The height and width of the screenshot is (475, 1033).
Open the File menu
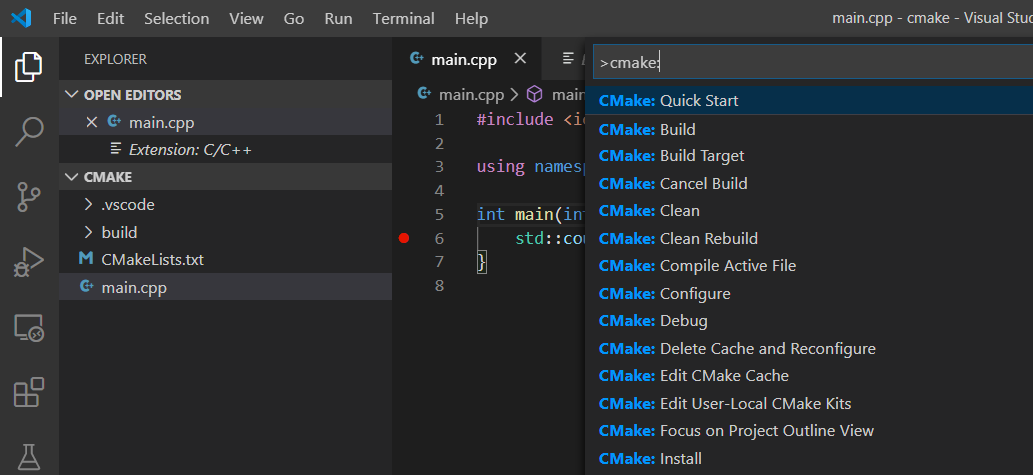[65, 18]
